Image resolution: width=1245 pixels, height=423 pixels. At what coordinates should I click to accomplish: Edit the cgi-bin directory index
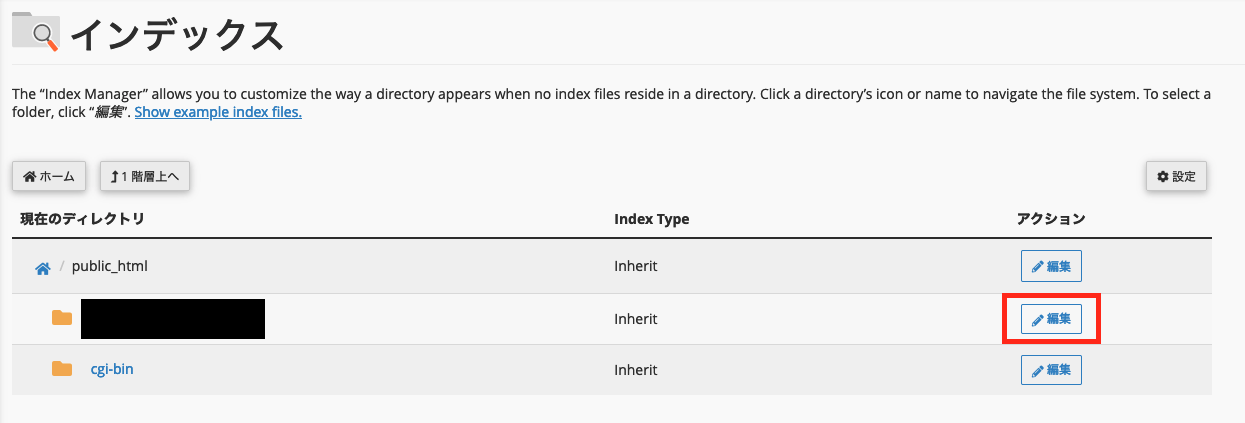click(1051, 370)
